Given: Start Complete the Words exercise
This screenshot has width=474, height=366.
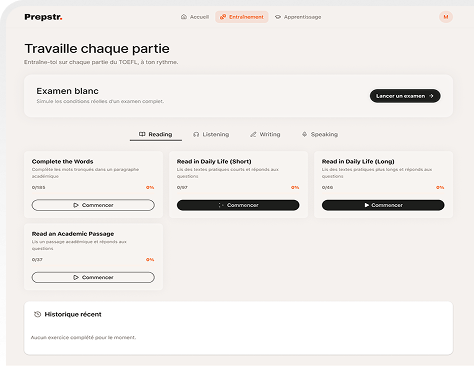Looking at the screenshot, I should 93,205.
